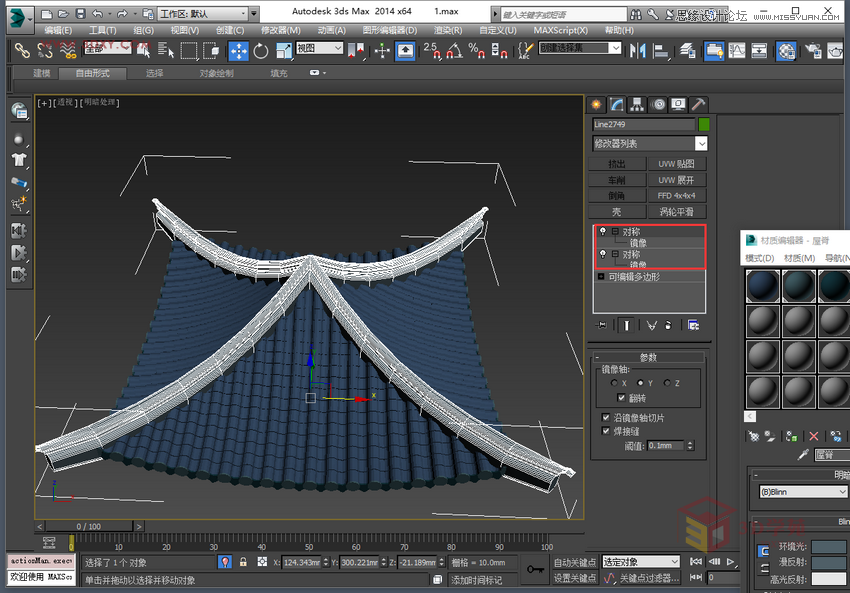
Task: Click the green object color swatch beside Line2749
Action: click(702, 125)
